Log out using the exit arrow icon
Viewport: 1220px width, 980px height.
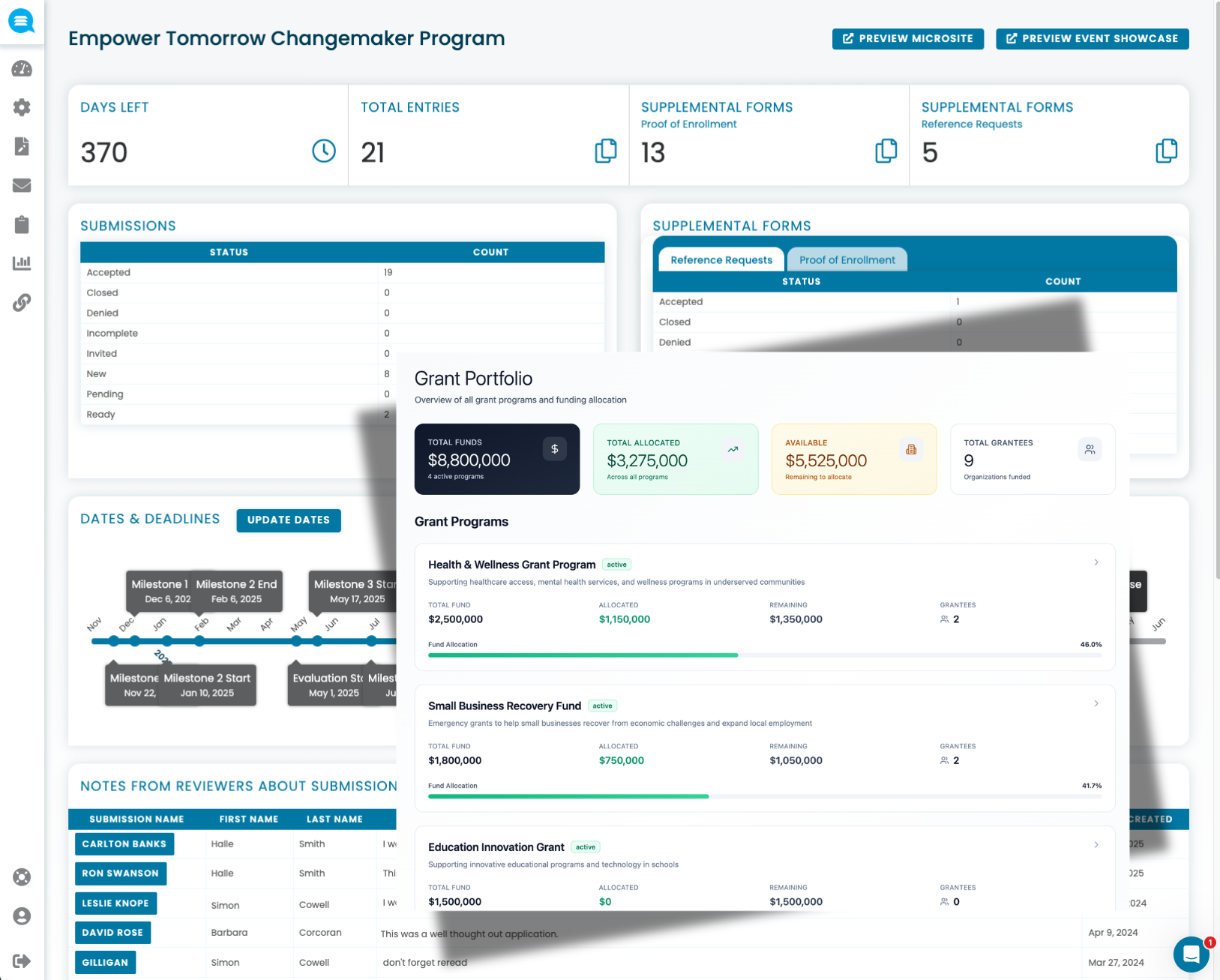pos(22,961)
